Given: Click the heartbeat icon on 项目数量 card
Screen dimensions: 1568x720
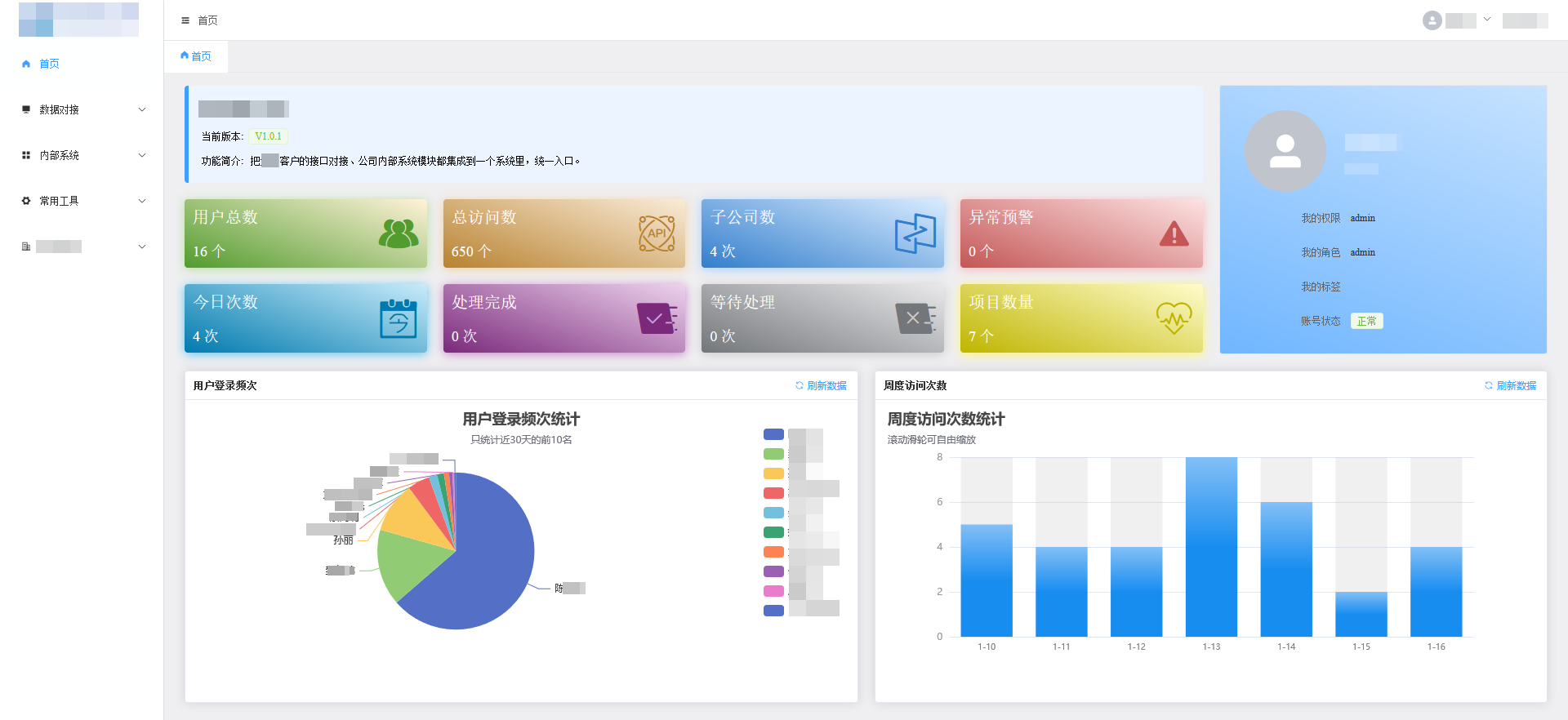Looking at the screenshot, I should 1174,318.
